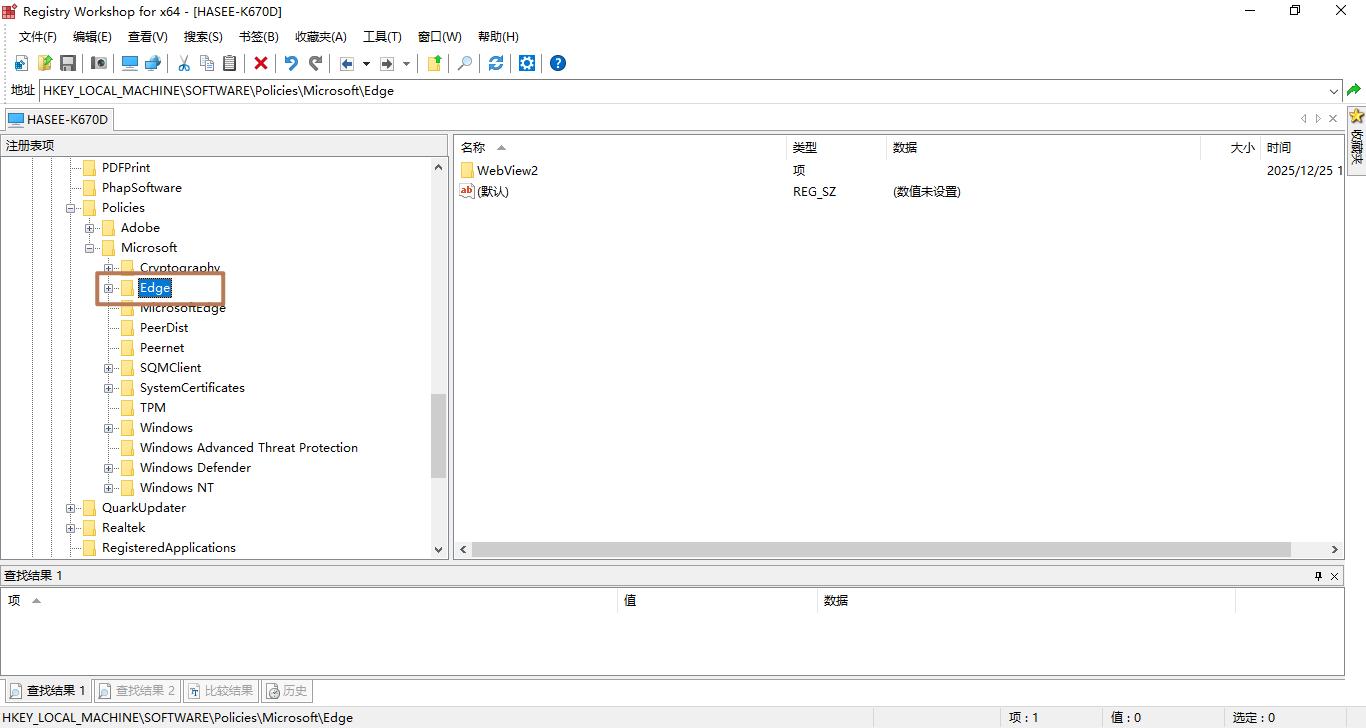Image resolution: width=1366 pixels, height=728 pixels.
Task: Open the 编辑(E) menu
Action: [92, 37]
